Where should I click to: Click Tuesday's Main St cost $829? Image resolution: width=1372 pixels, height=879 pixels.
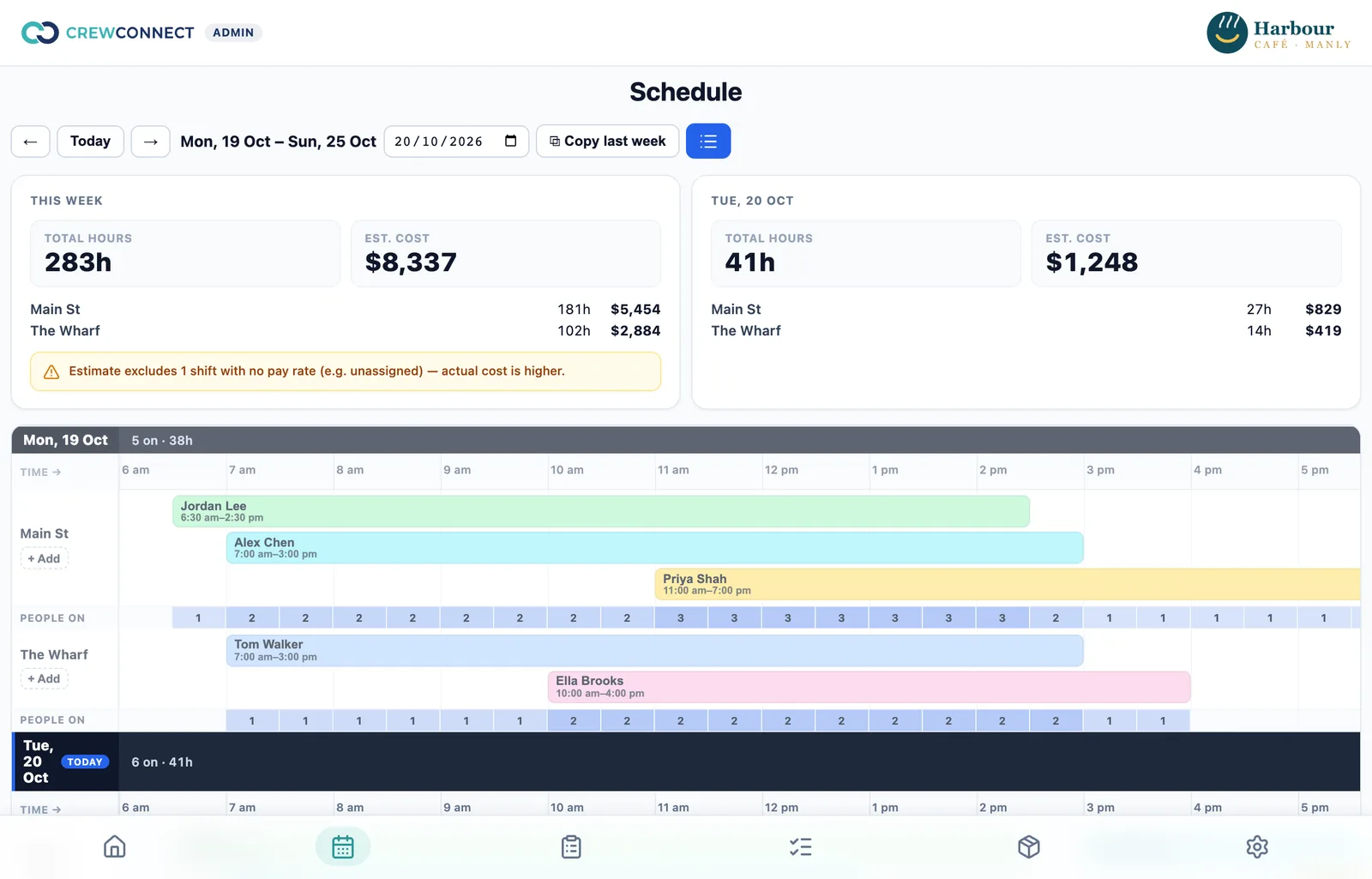(x=1323, y=310)
